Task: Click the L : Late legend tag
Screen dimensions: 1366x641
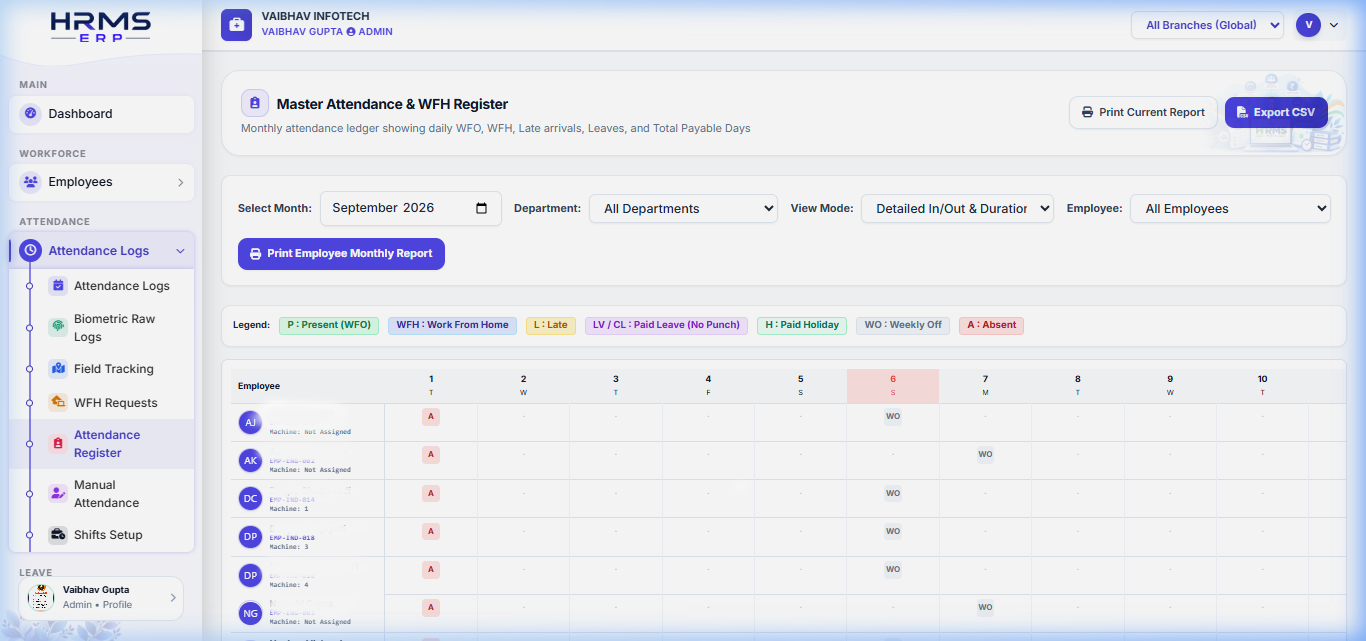Action: click(x=551, y=325)
